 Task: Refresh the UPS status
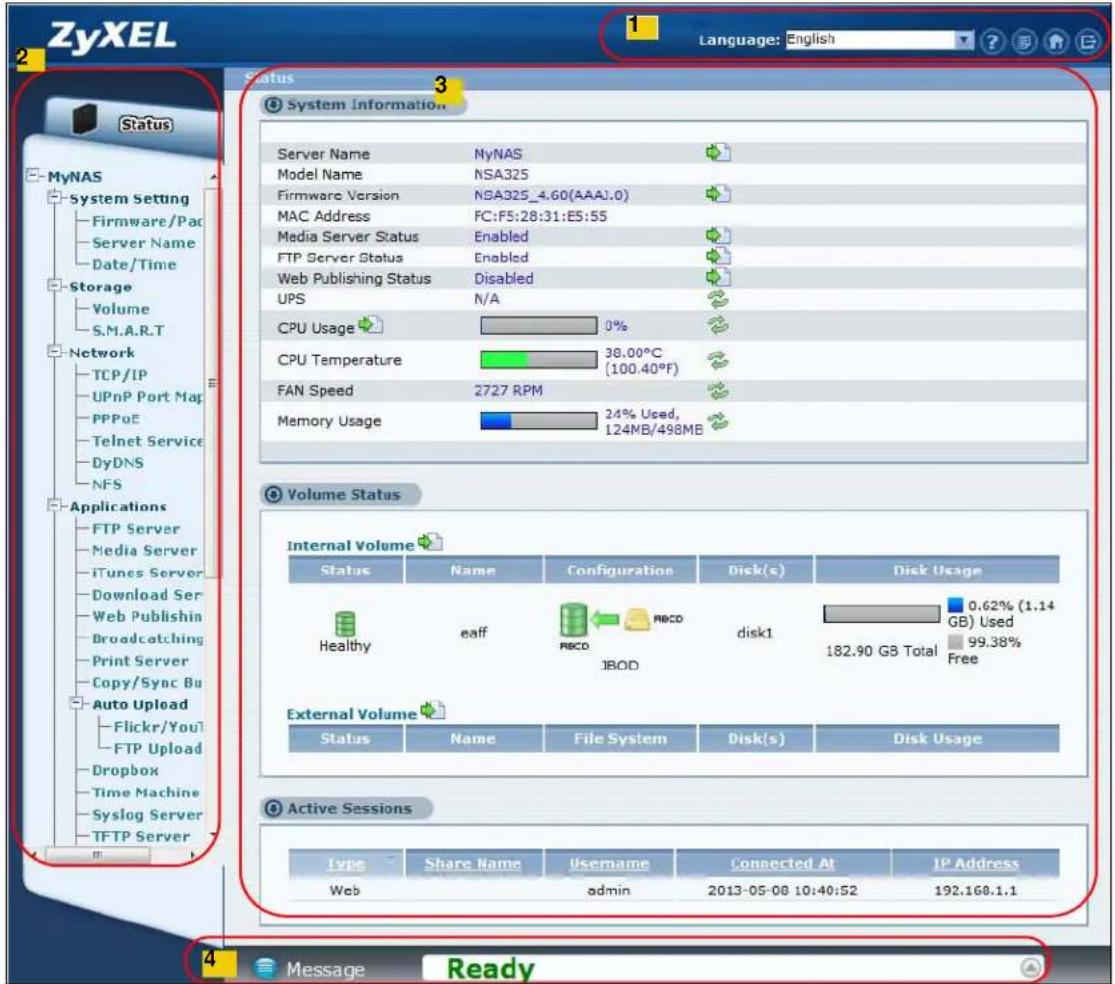point(718,299)
